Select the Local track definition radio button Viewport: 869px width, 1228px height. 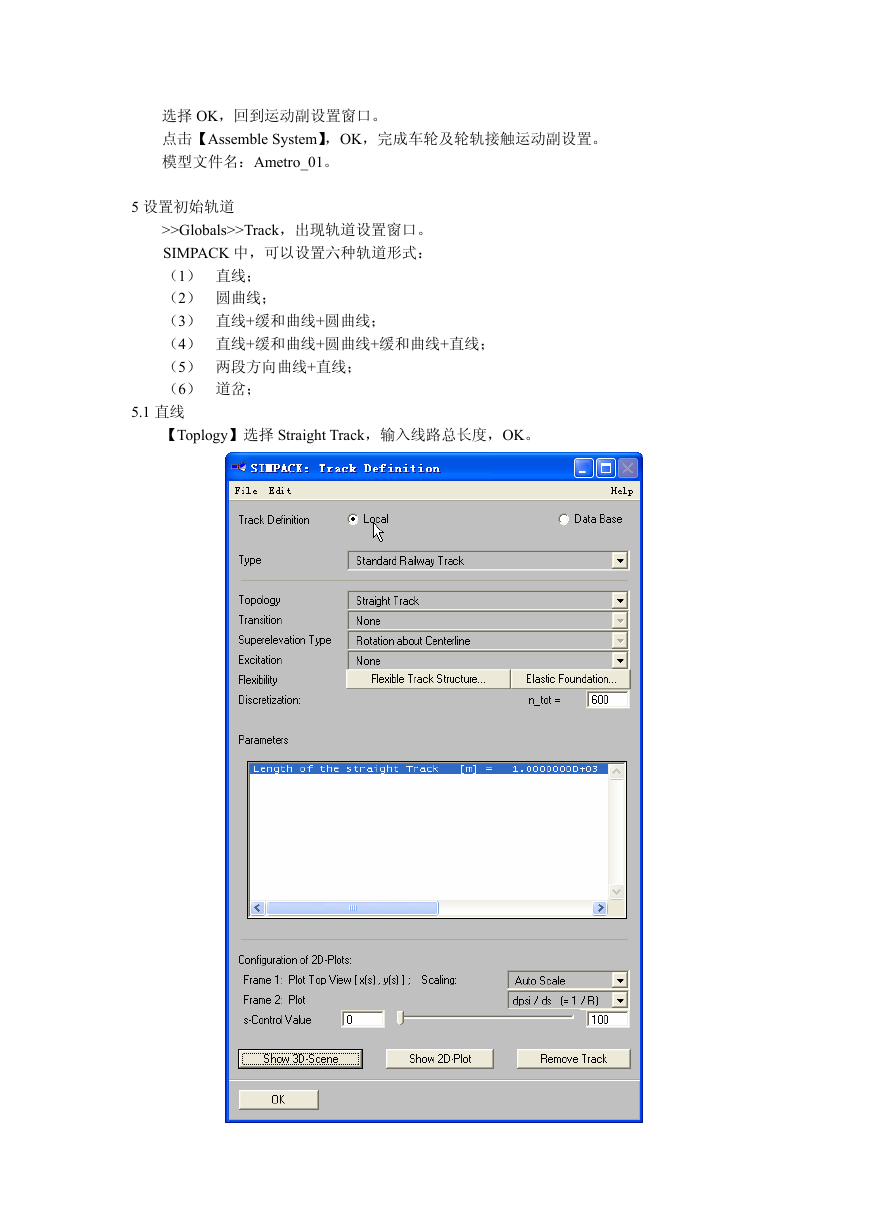(x=353, y=520)
